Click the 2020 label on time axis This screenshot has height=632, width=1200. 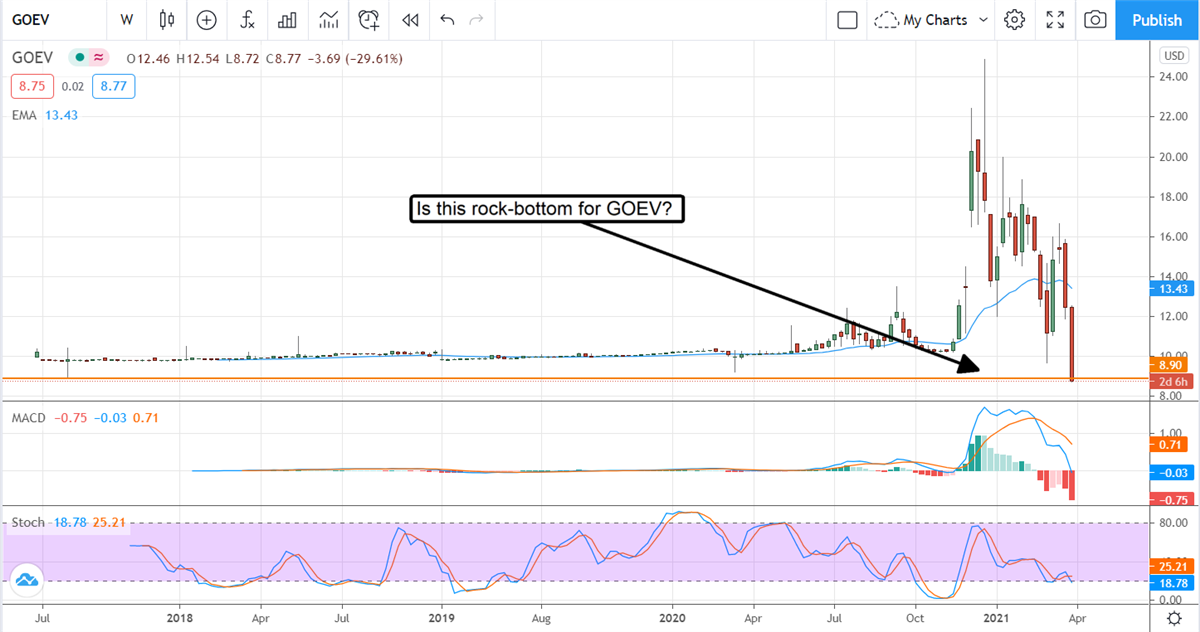coord(671,620)
